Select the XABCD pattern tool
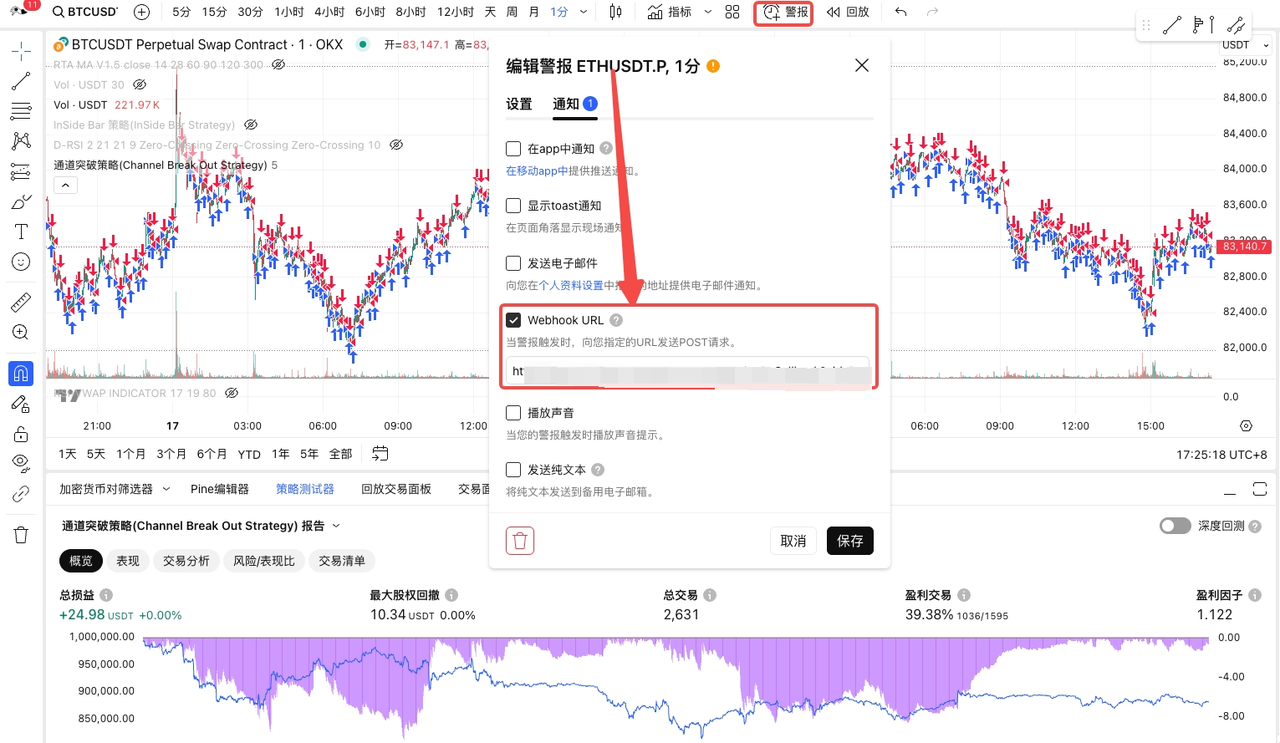Image resolution: width=1280 pixels, height=743 pixels. pos(21,141)
